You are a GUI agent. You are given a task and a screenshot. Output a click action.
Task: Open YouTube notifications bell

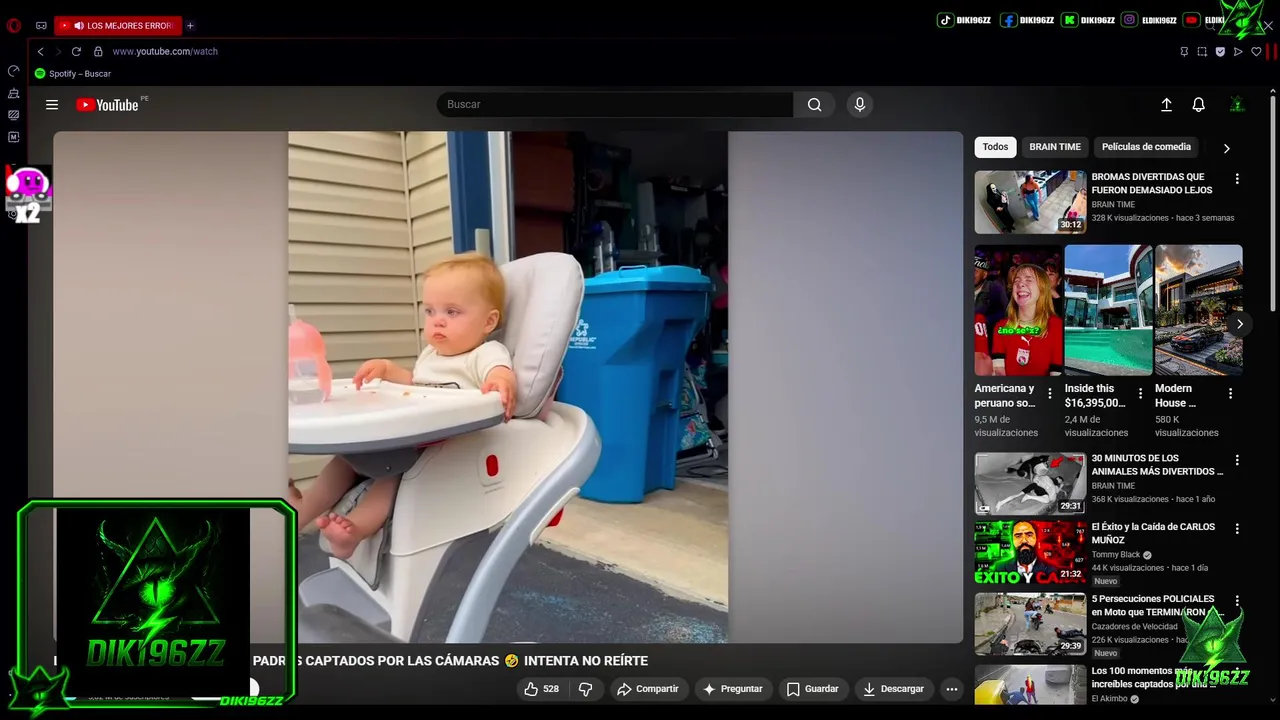pyautogui.click(x=1198, y=105)
